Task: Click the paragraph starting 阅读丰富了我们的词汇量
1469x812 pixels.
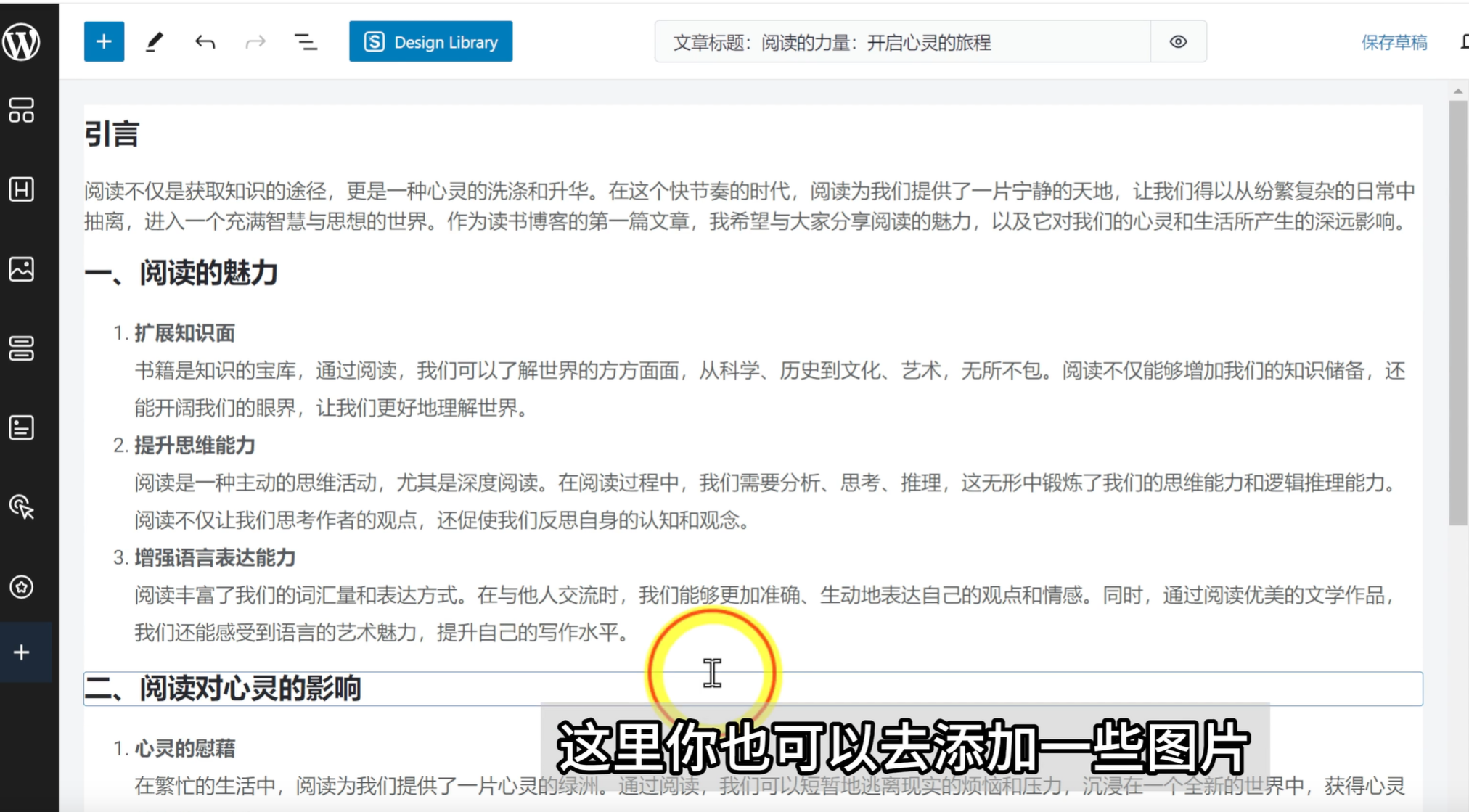Action: point(766,613)
